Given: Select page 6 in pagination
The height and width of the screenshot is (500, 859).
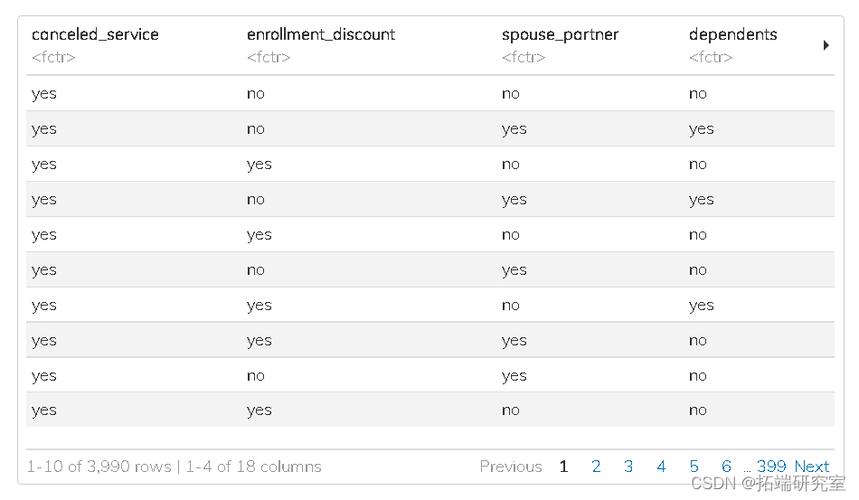Looking at the screenshot, I should click(726, 467).
